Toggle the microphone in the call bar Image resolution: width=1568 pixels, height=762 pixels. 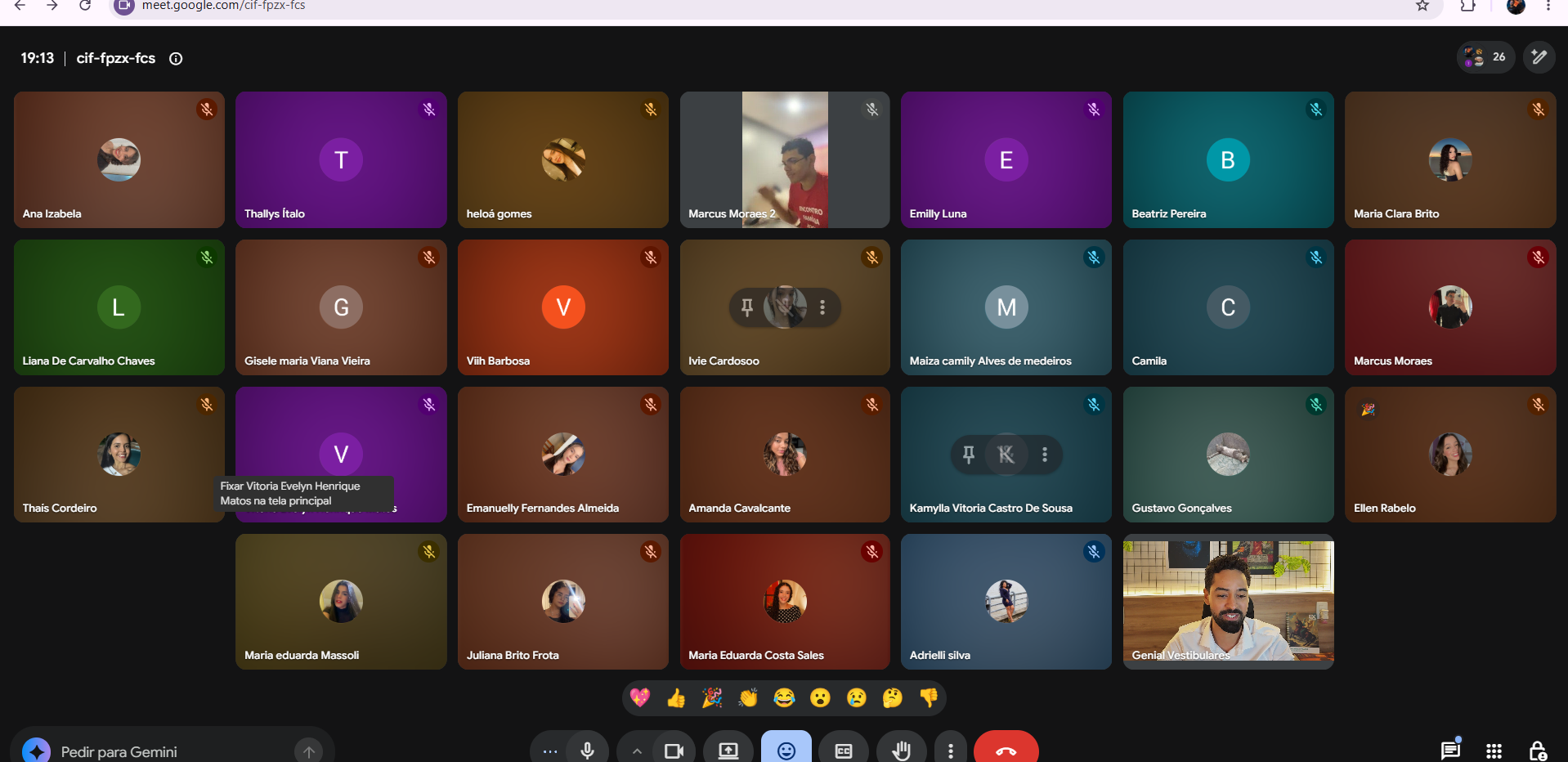(x=587, y=751)
